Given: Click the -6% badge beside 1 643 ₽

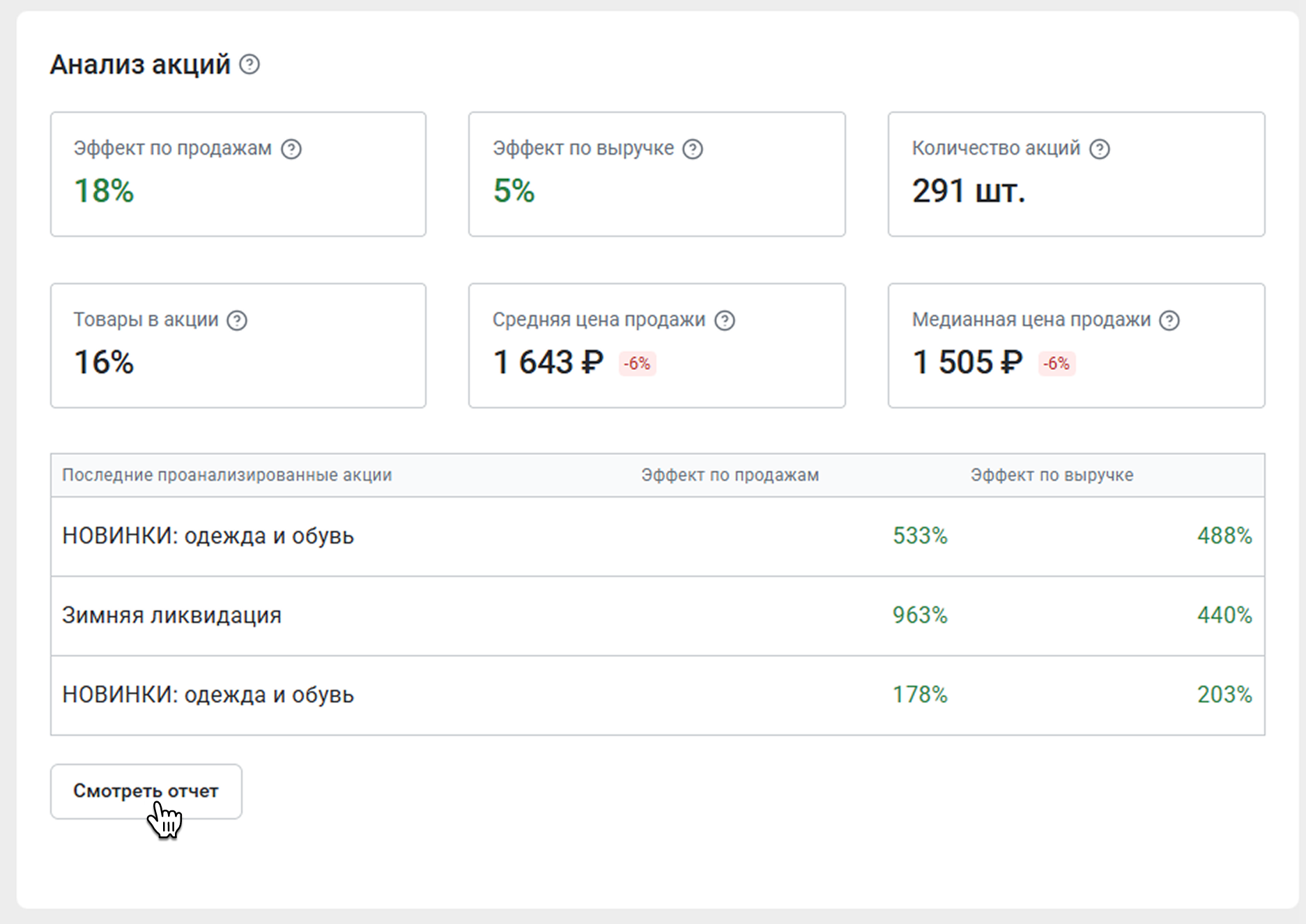Looking at the screenshot, I should [x=637, y=364].
